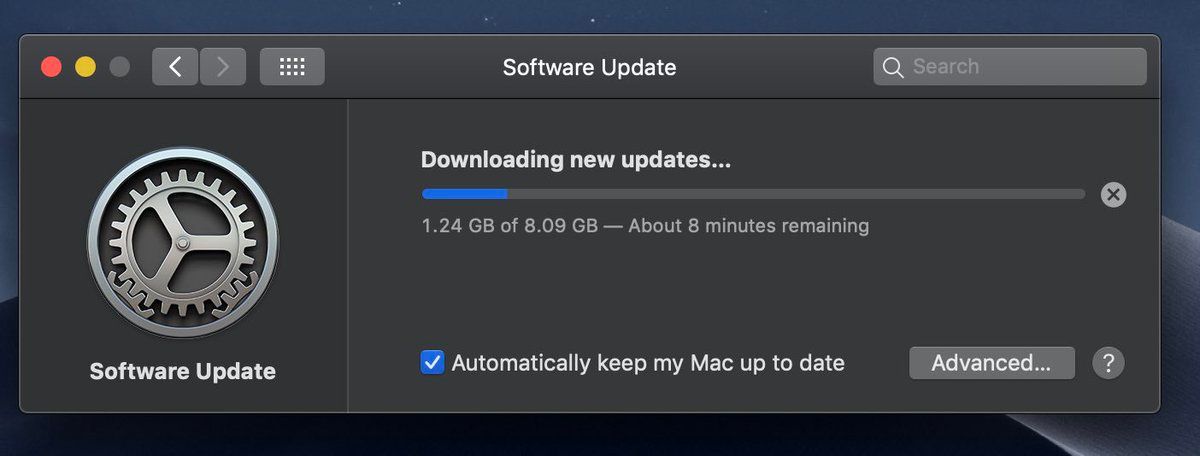
Task: Cancel the update download with the X icon
Action: click(1113, 194)
